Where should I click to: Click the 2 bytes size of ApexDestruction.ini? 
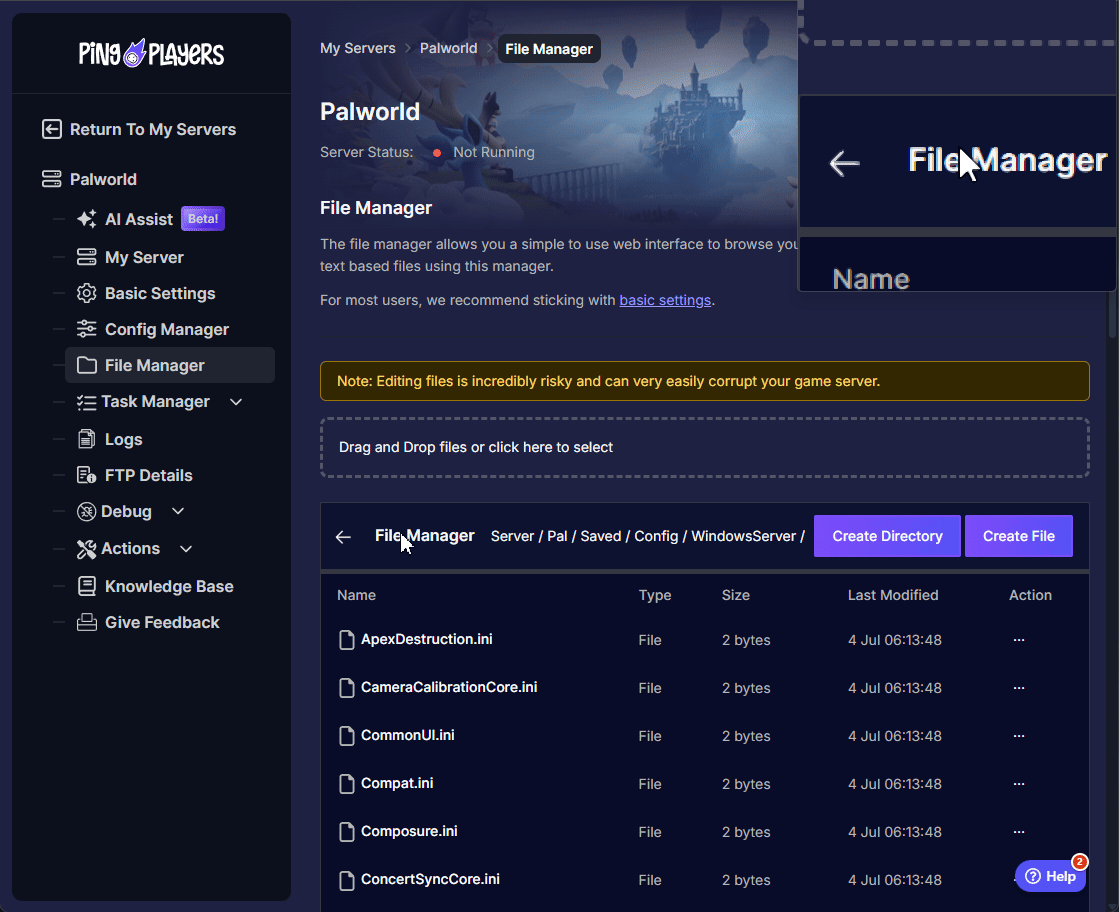tap(746, 640)
